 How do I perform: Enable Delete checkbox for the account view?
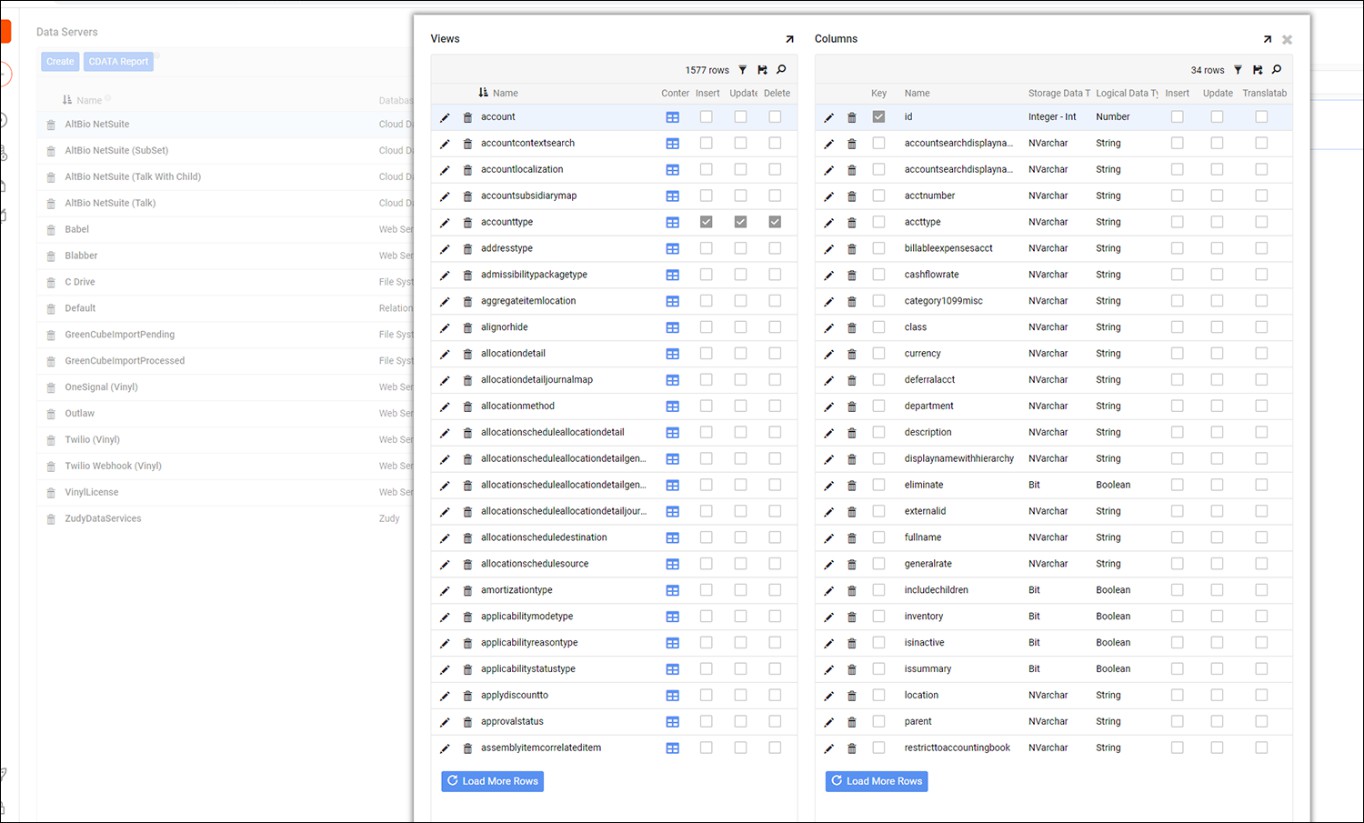click(775, 117)
